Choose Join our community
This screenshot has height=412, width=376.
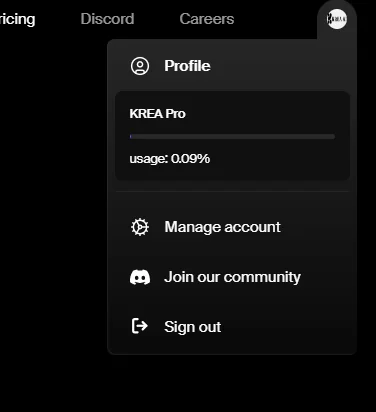pyautogui.click(x=232, y=277)
